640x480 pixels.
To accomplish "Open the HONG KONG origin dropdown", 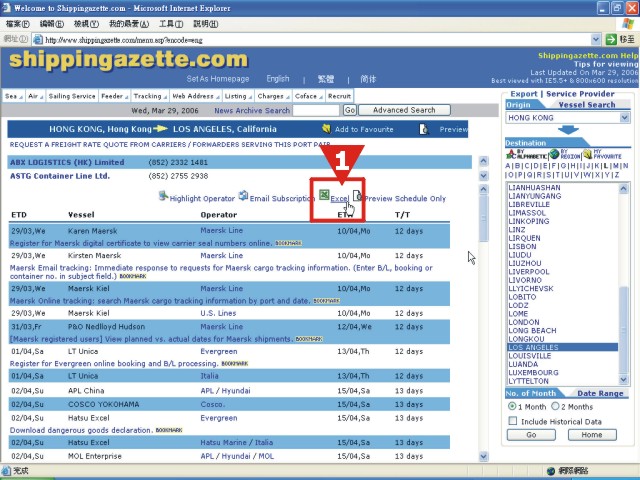I will pos(624,118).
